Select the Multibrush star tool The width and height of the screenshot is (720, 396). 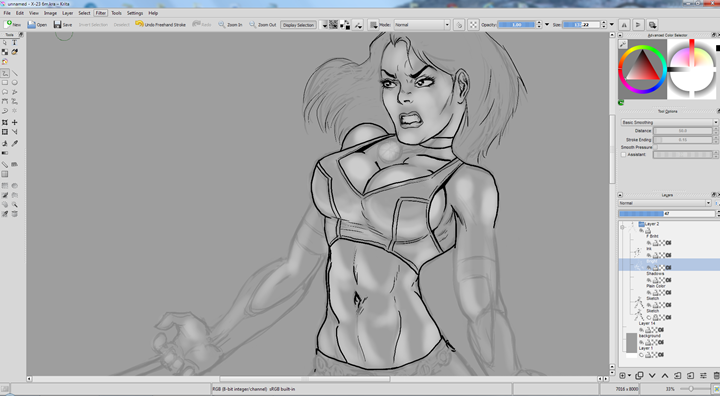(x=15, y=111)
